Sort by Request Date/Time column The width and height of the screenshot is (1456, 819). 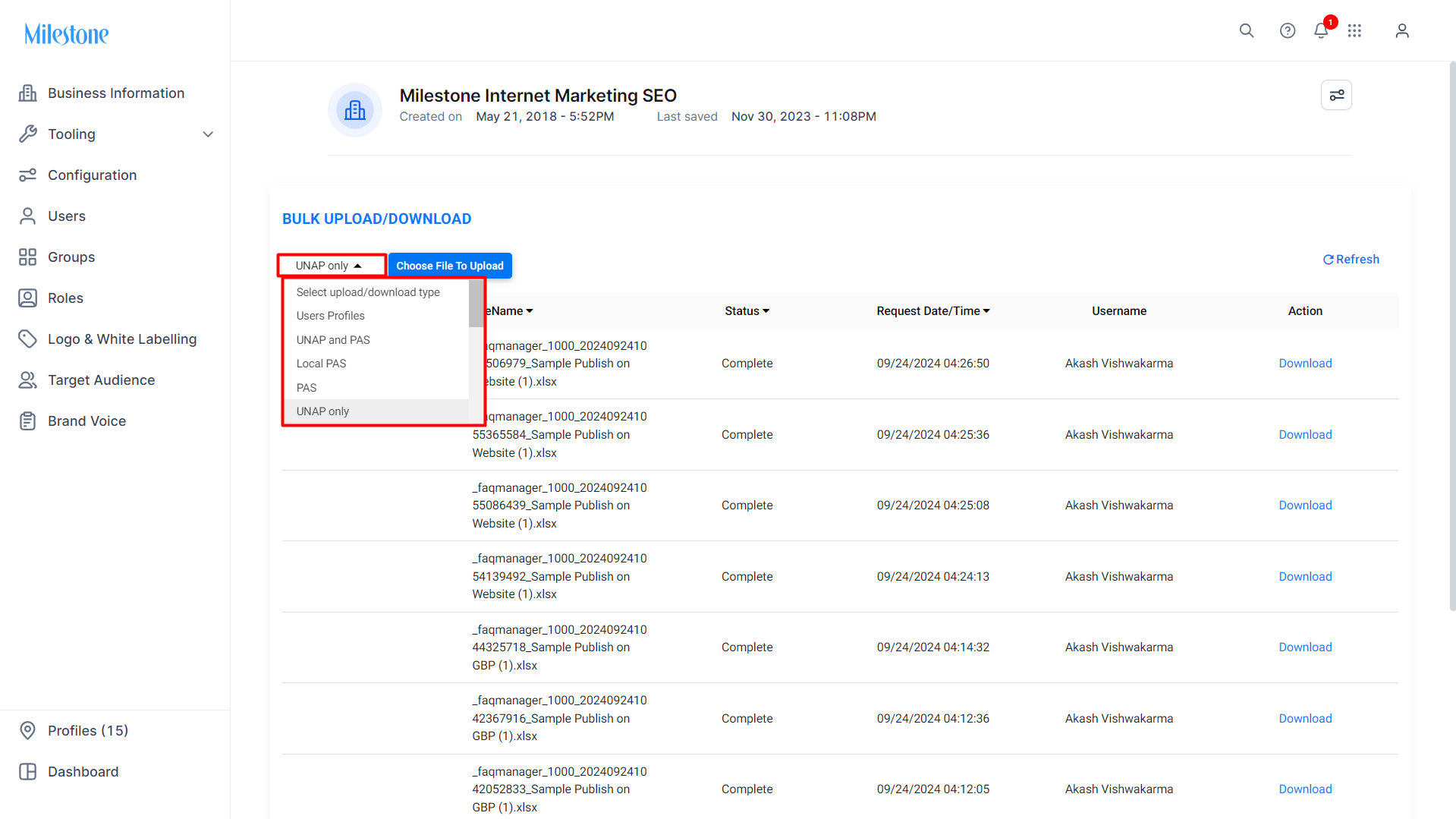(x=933, y=311)
